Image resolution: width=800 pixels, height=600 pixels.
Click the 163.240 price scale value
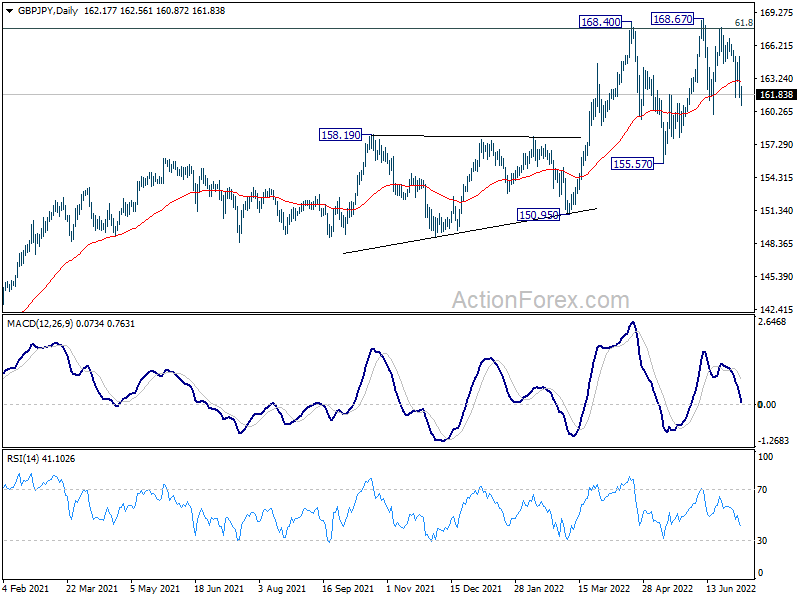point(777,79)
